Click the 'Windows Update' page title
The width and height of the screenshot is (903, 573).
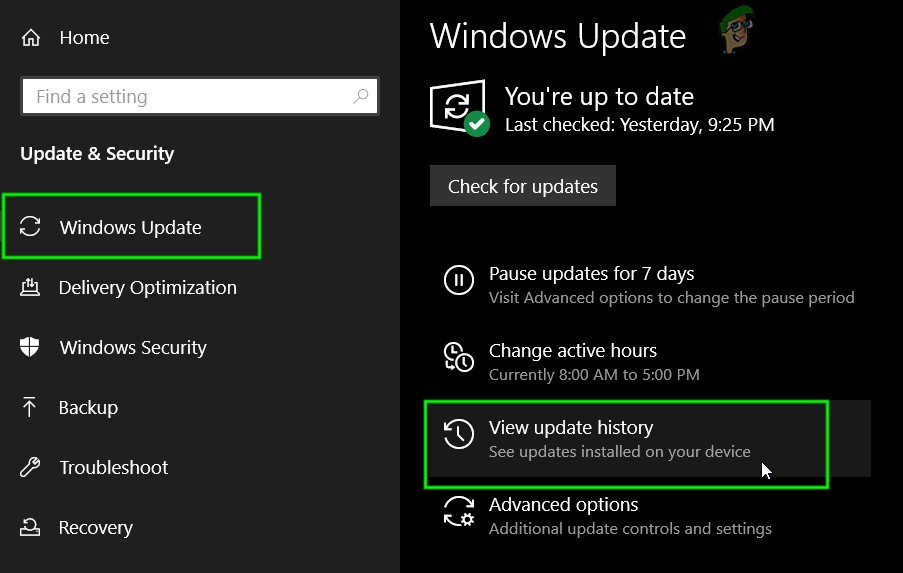[558, 37]
